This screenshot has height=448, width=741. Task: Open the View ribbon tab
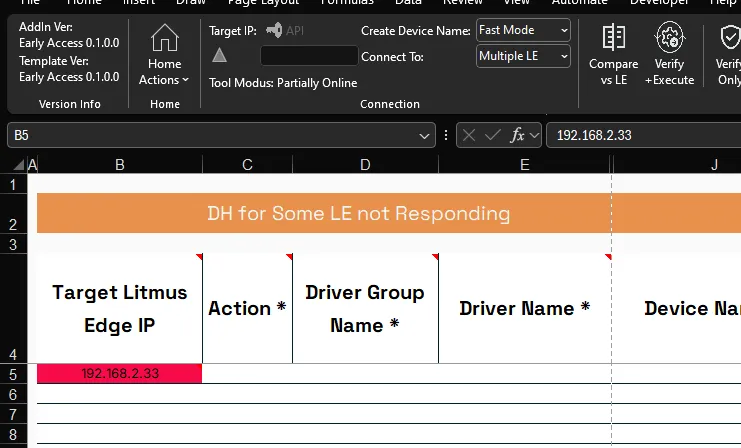point(517,2)
